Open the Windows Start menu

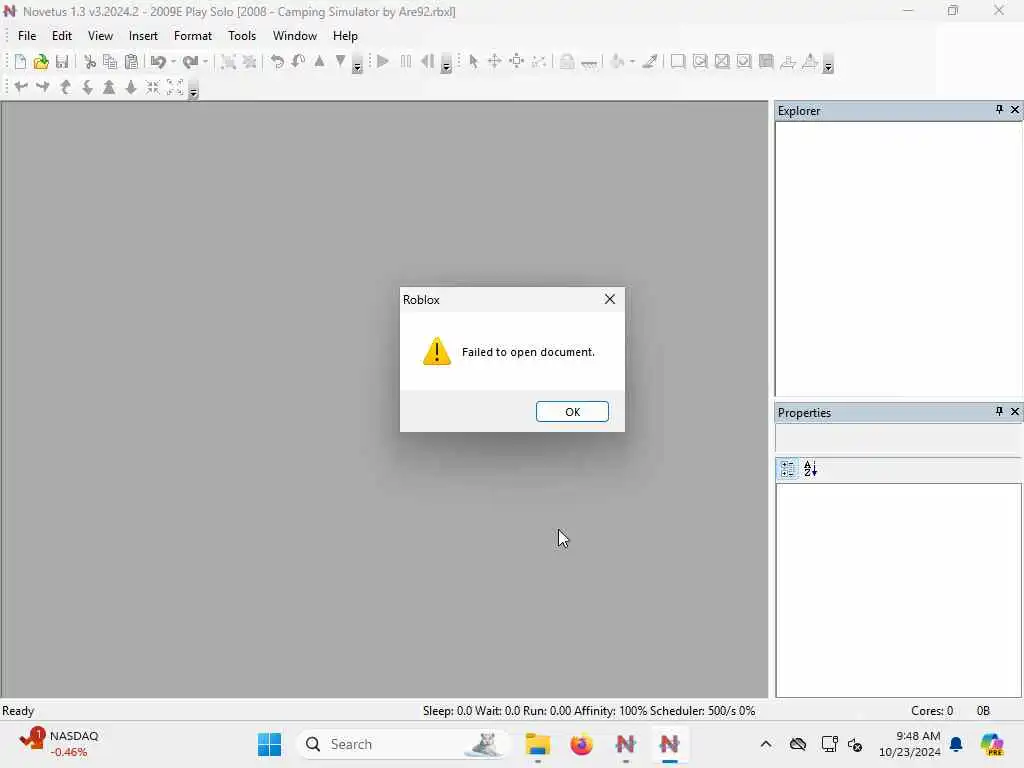click(x=269, y=744)
